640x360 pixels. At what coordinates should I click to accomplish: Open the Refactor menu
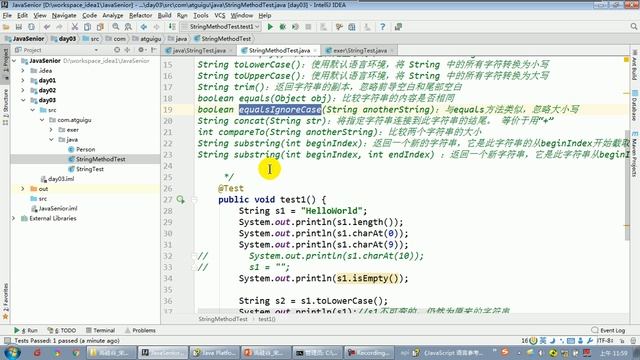click(x=140, y=16)
